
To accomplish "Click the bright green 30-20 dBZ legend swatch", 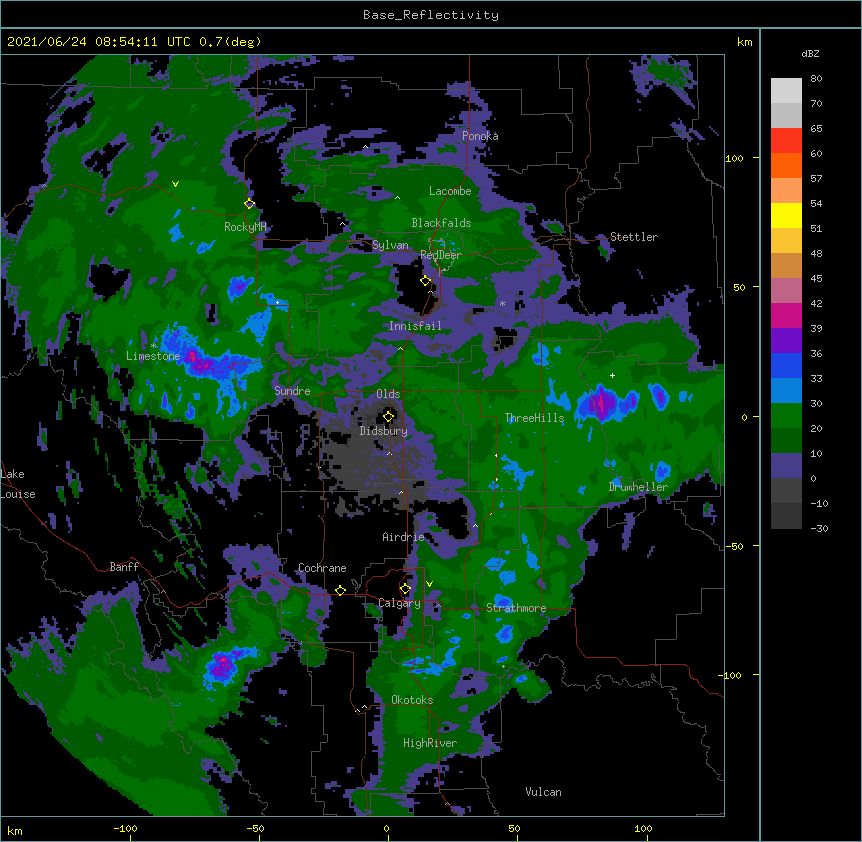I will pyautogui.click(x=786, y=416).
